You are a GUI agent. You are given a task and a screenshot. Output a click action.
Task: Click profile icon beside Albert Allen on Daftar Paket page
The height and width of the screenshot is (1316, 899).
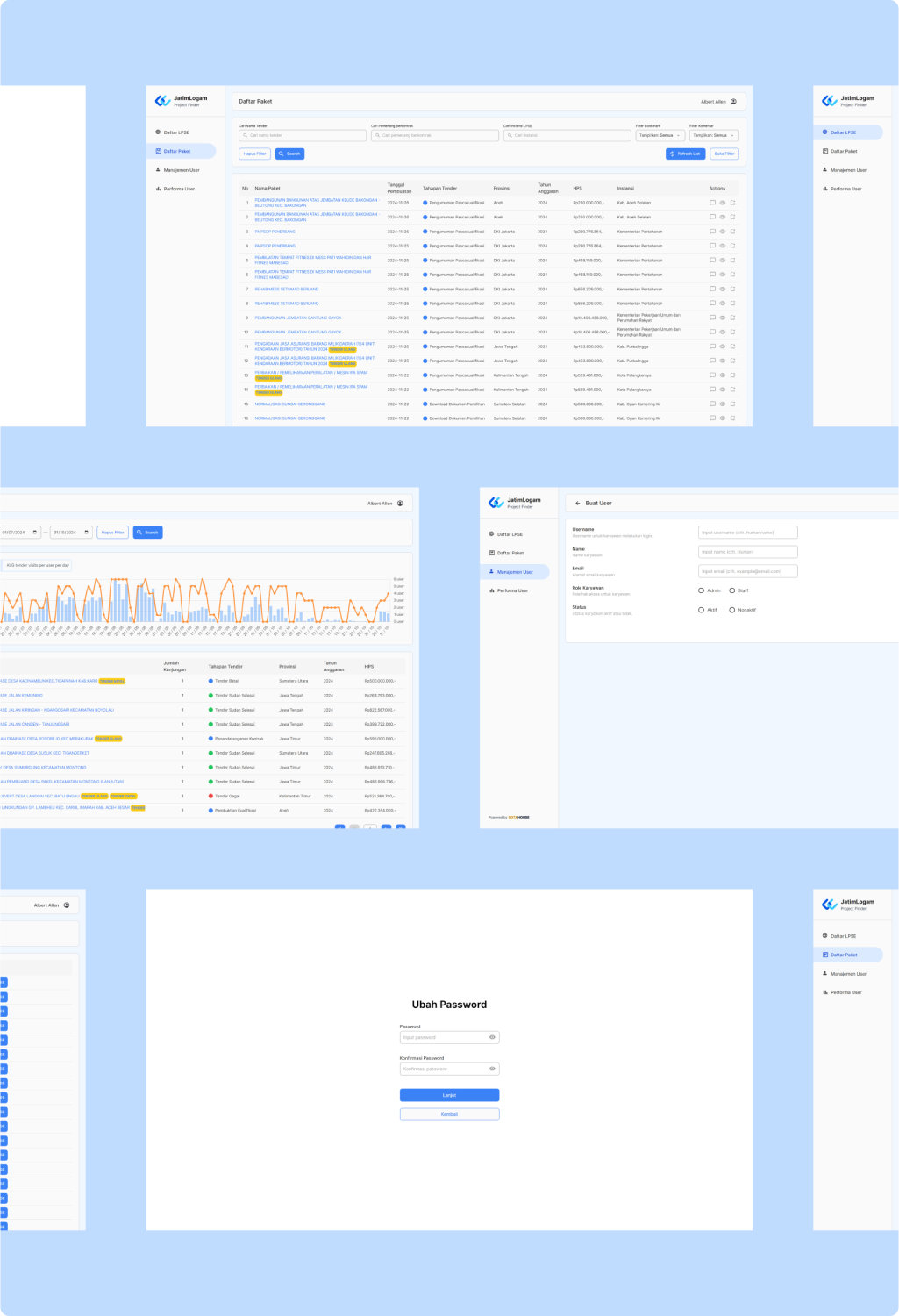coord(733,102)
